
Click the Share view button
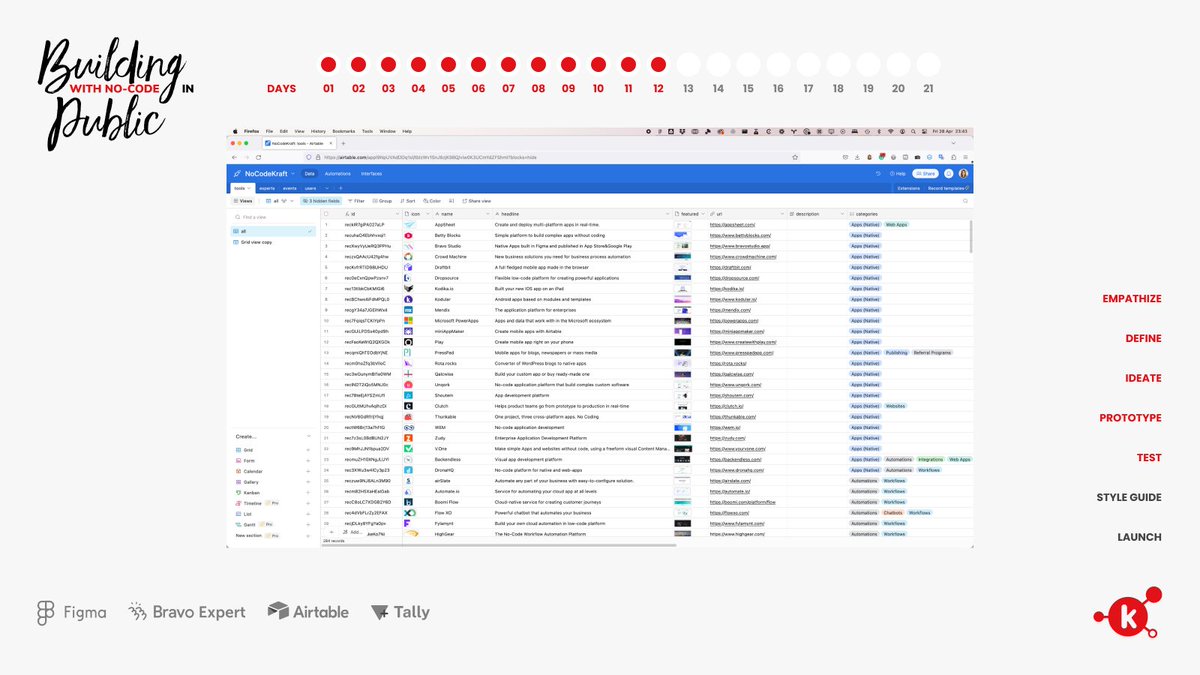click(477, 201)
